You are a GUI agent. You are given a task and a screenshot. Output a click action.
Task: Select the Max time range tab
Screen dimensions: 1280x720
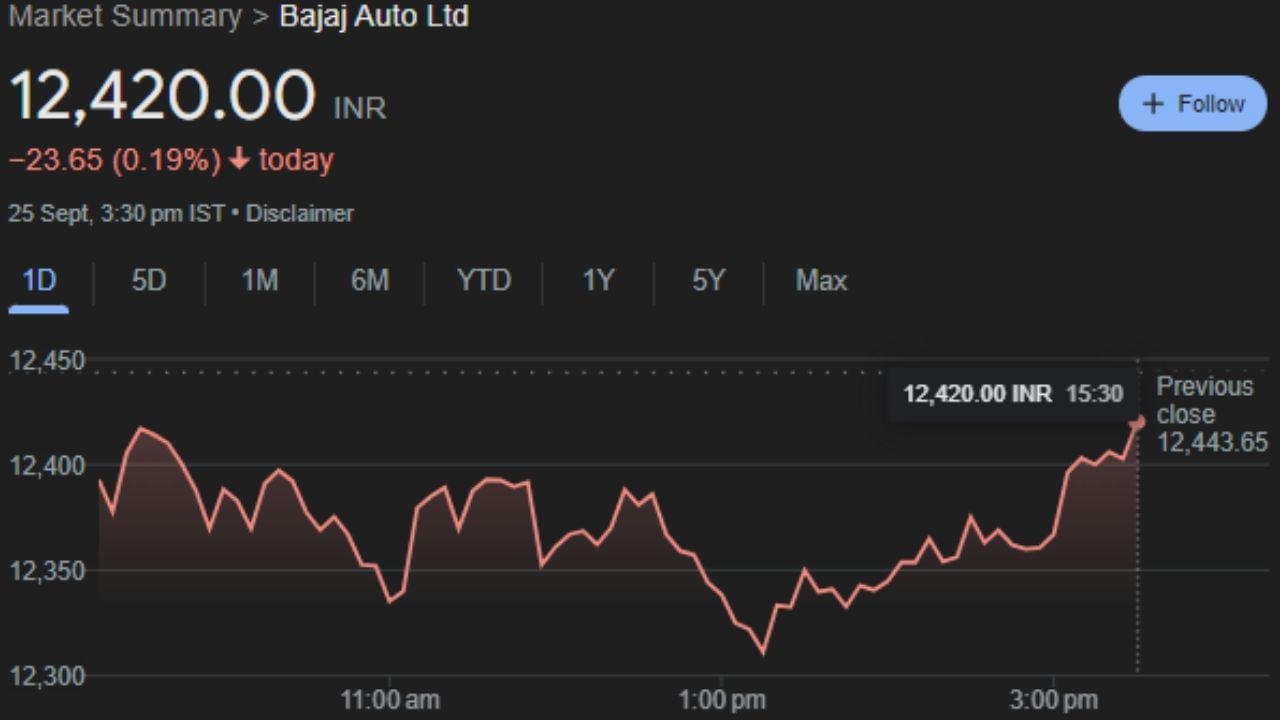(x=821, y=281)
